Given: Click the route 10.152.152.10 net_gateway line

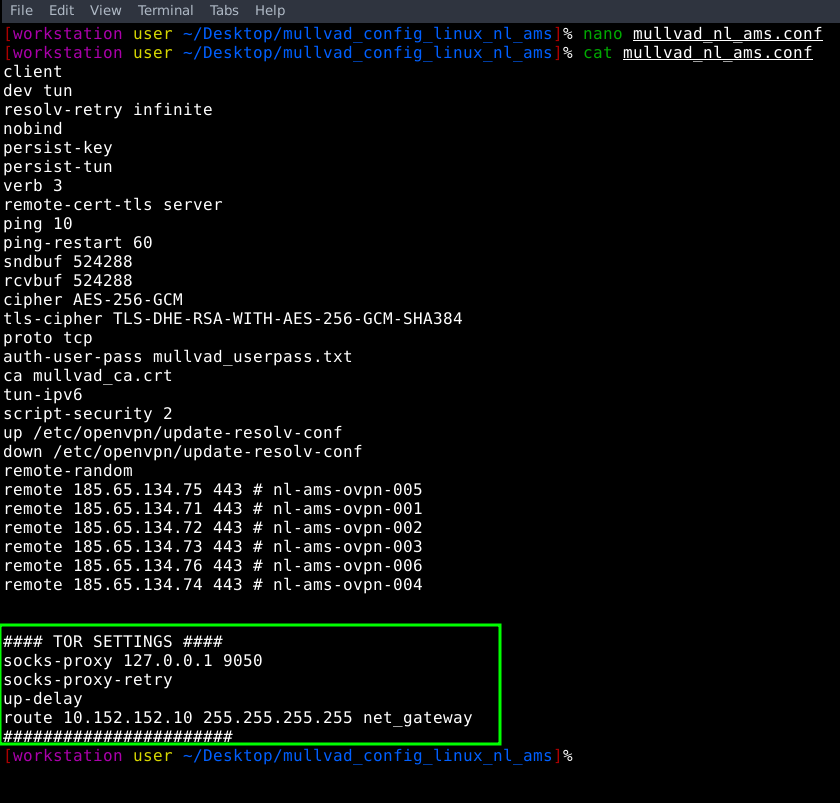Looking at the screenshot, I should coord(238,718).
